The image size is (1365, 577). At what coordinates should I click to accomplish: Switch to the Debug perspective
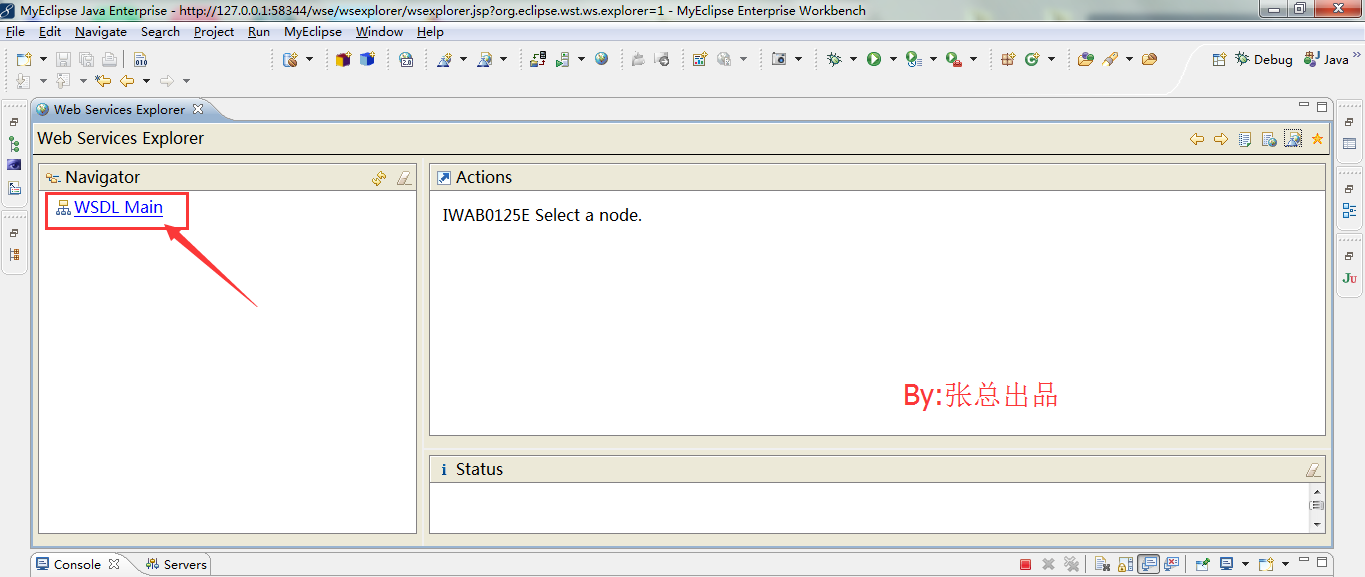point(1264,60)
